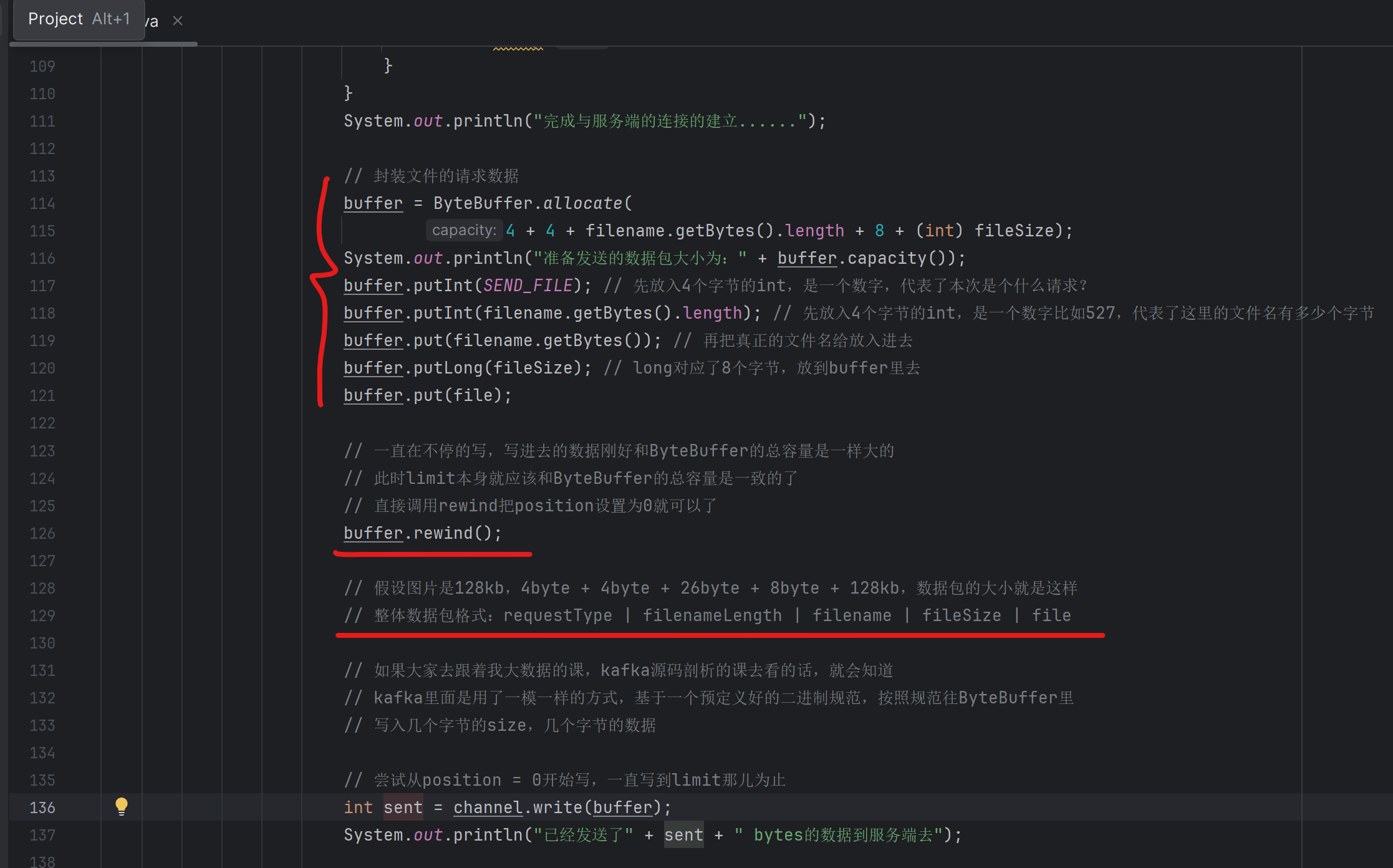Click 'allocate' method call on line 114
Screen dimensions: 1393x868
coord(582,203)
